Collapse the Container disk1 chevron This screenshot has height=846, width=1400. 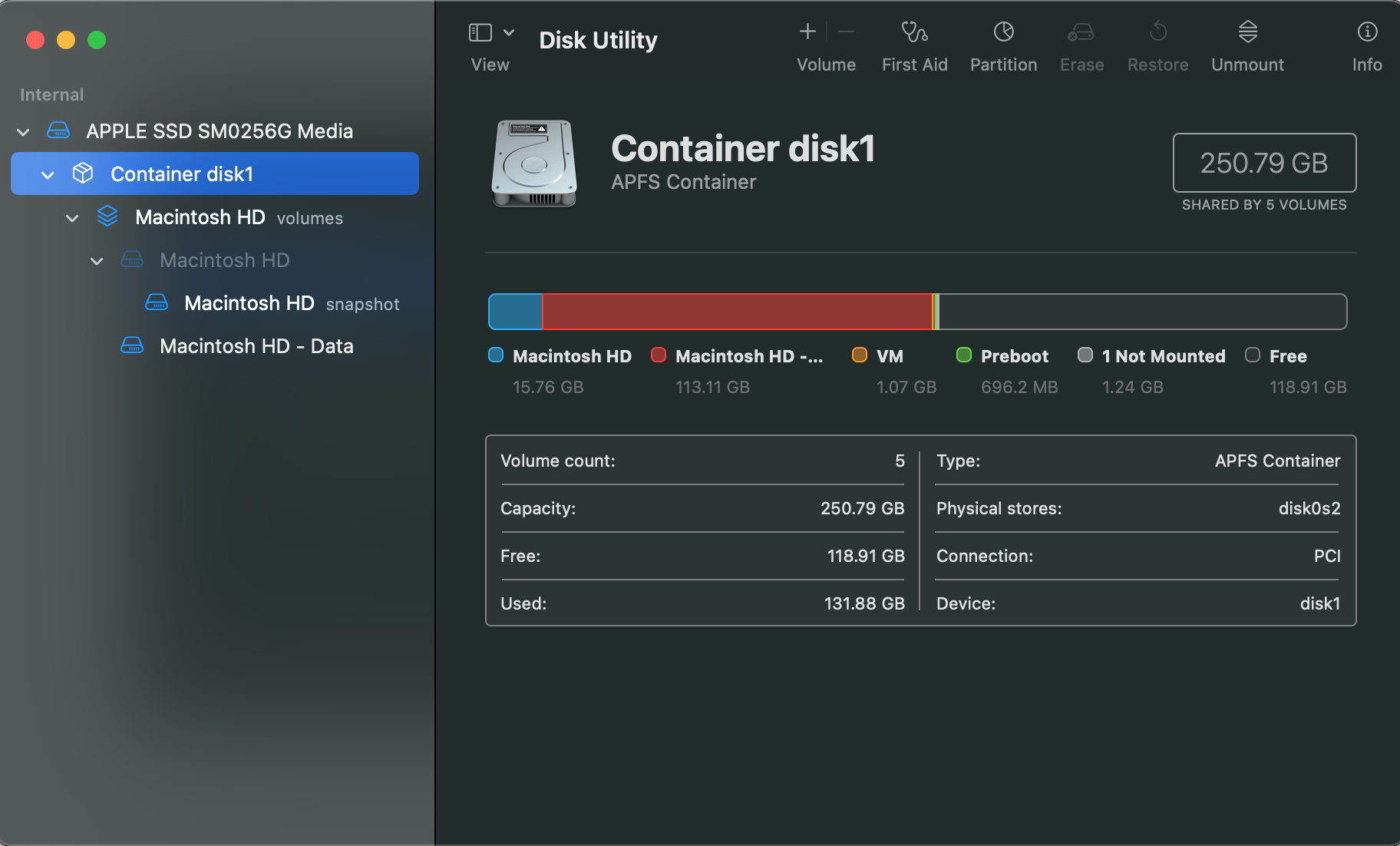[x=48, y=175]
